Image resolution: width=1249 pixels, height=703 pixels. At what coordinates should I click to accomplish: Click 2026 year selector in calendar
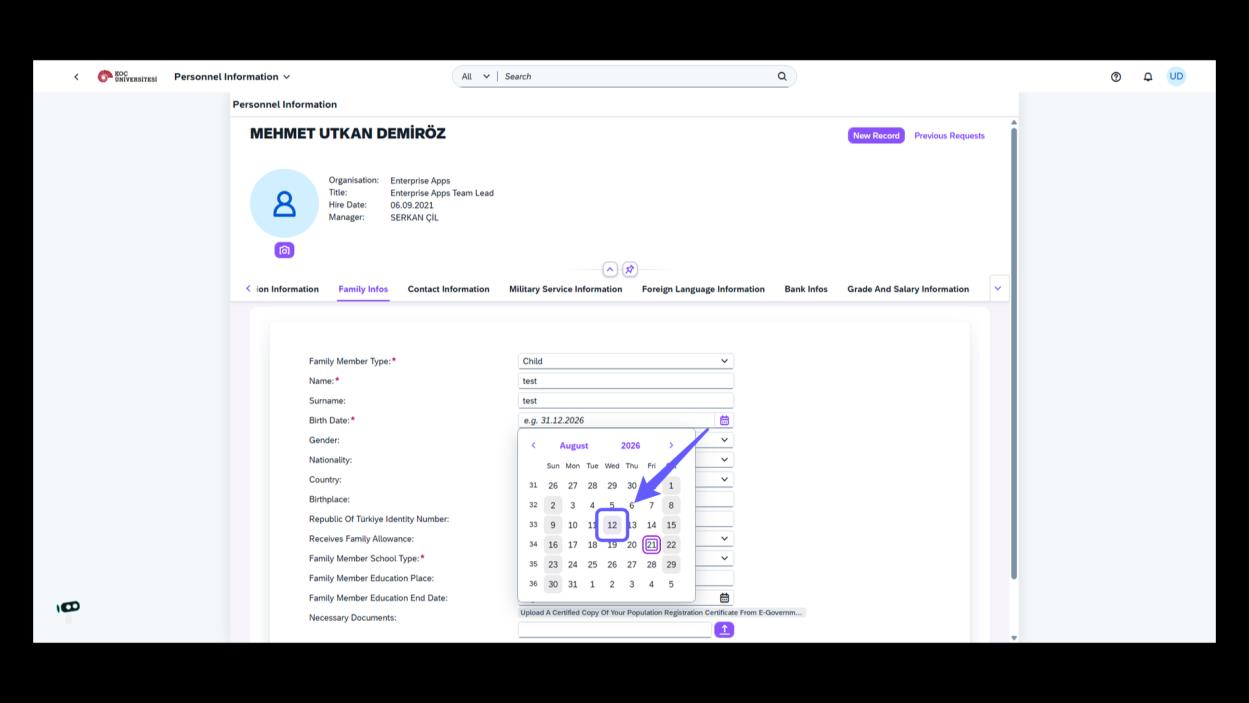tap(630, 446)
